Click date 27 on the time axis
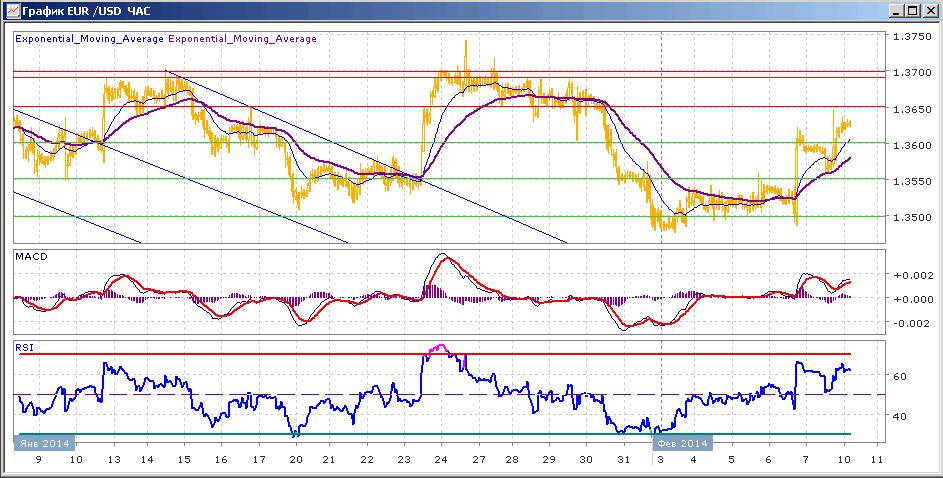 (479, 459)
